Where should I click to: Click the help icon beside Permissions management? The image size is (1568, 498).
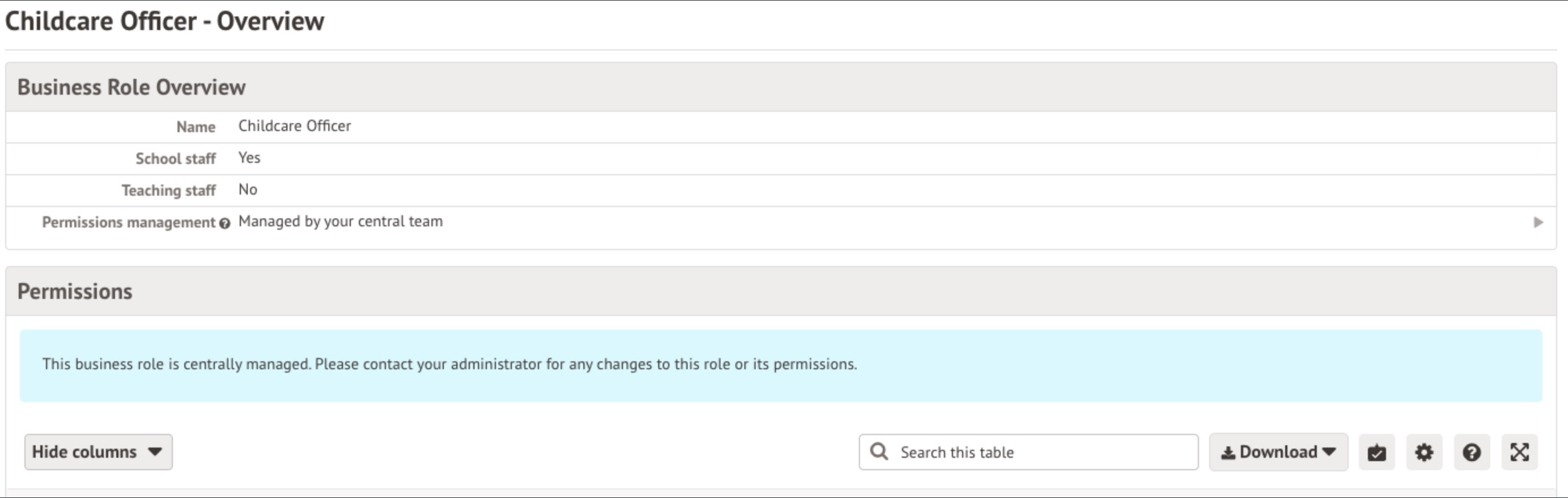coord(224,223)
